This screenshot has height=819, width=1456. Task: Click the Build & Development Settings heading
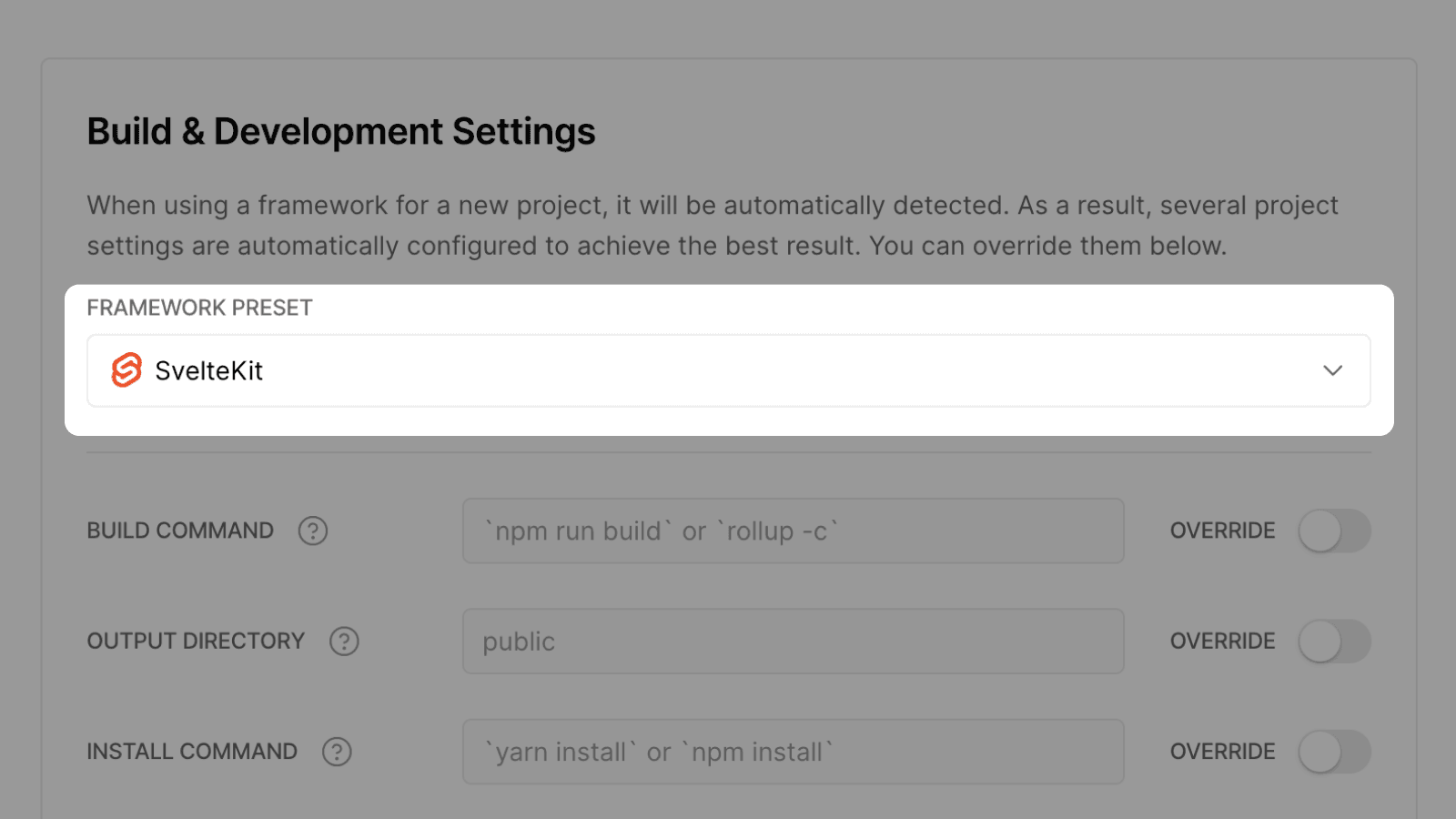coord(340,131)
